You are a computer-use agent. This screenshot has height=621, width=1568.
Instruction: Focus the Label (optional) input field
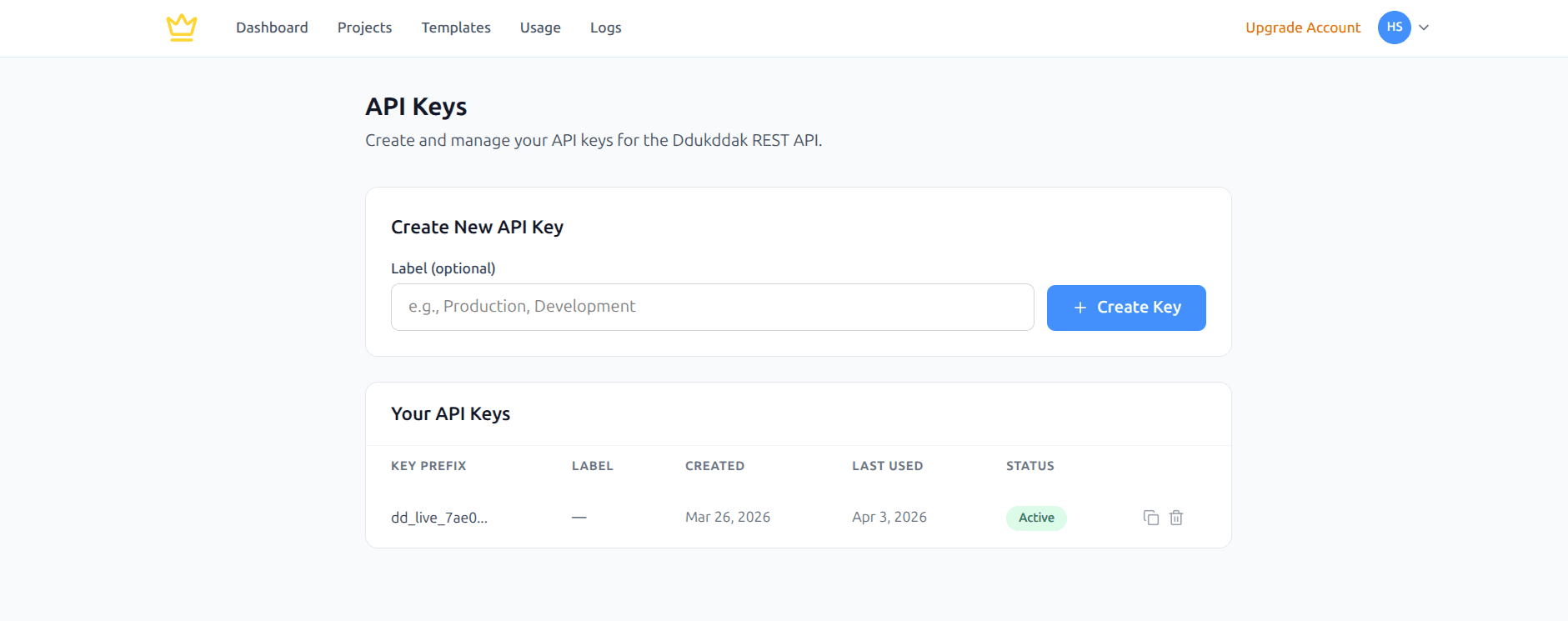[x=713, y=307]
